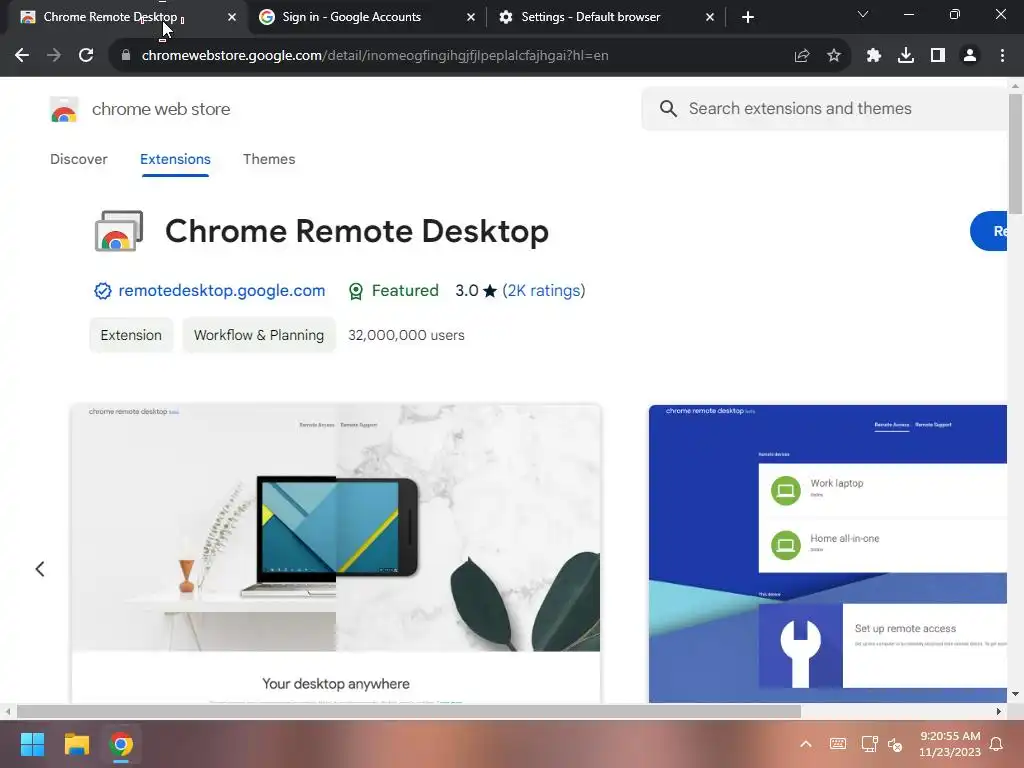Click the touch keyboard tray icon
1024x768 pixels.
pos(838,744)
